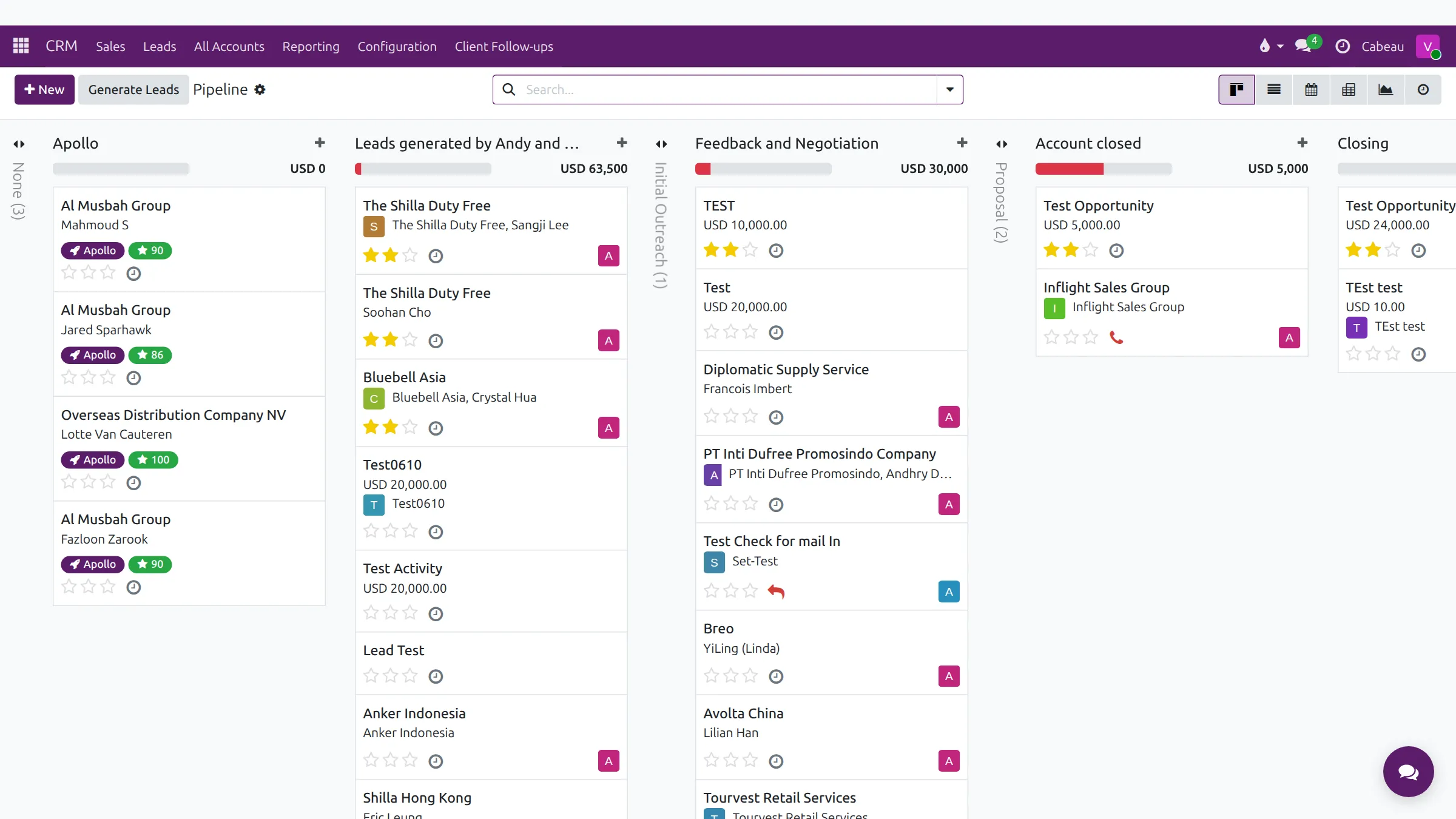Open the Client Follow-ups menu
1456x819 pixels.
click(504, 47)
